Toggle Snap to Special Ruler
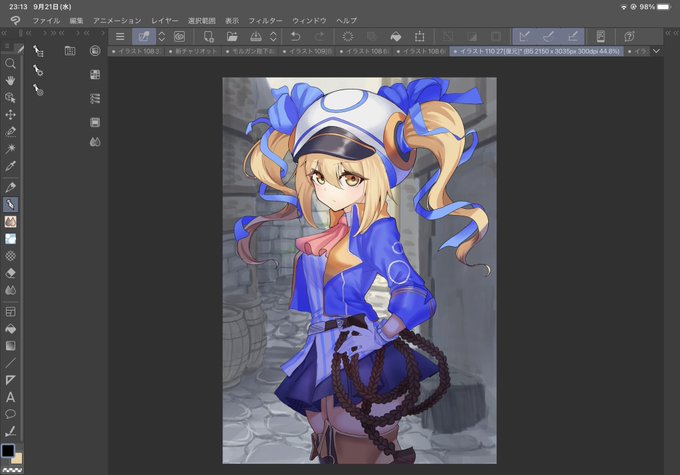Screen dimensions: 680x475 [x=549, y=36]
